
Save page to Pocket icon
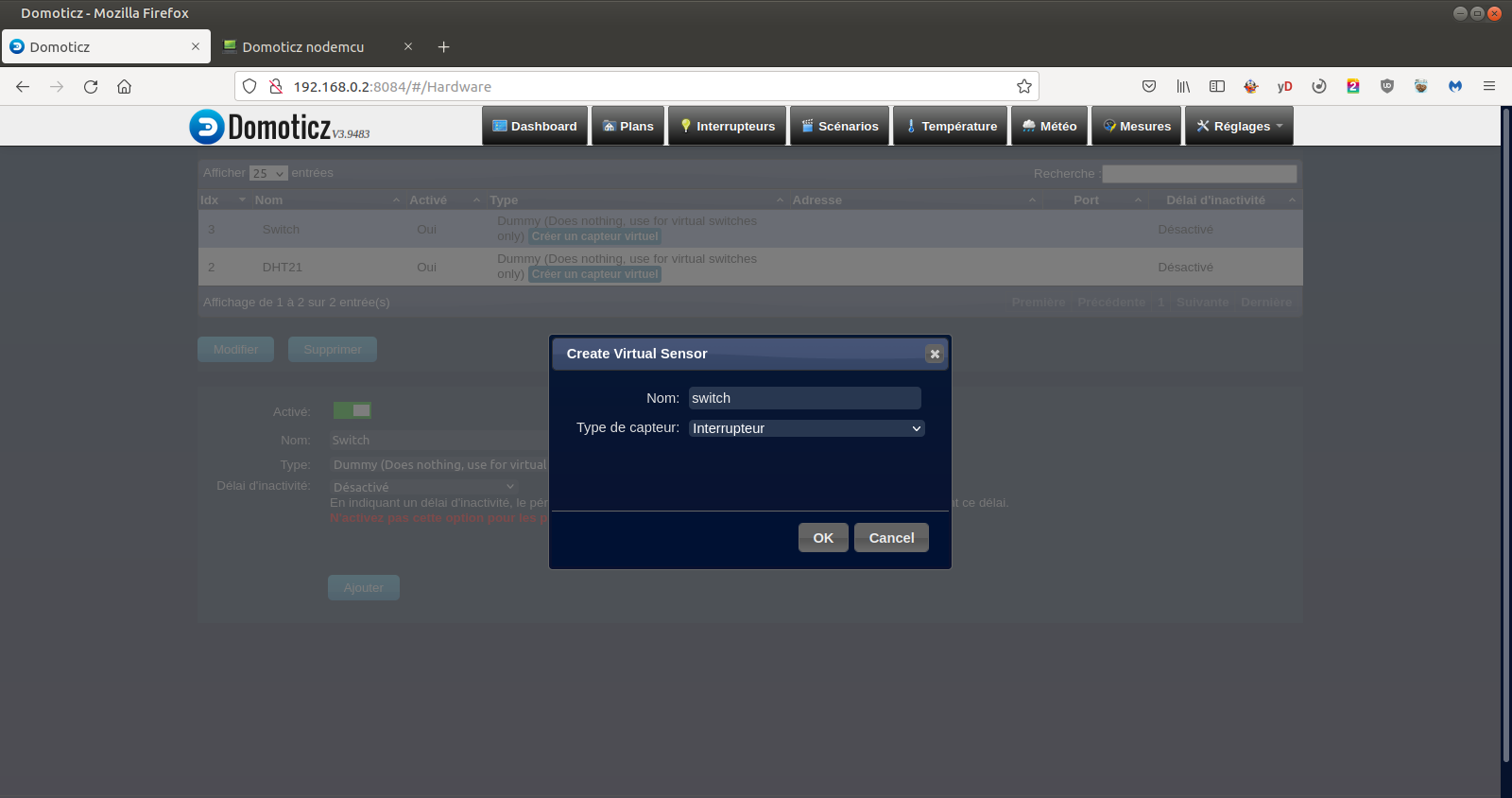[1149, 87]
